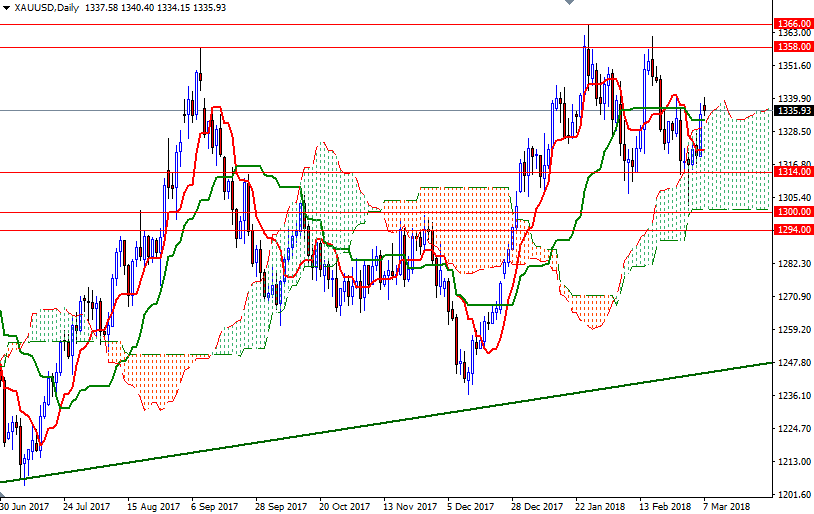This screenshot has height=514, width=814.
Task: Click the 1201.60 value on price scale
Action: [x=793, y=495]
